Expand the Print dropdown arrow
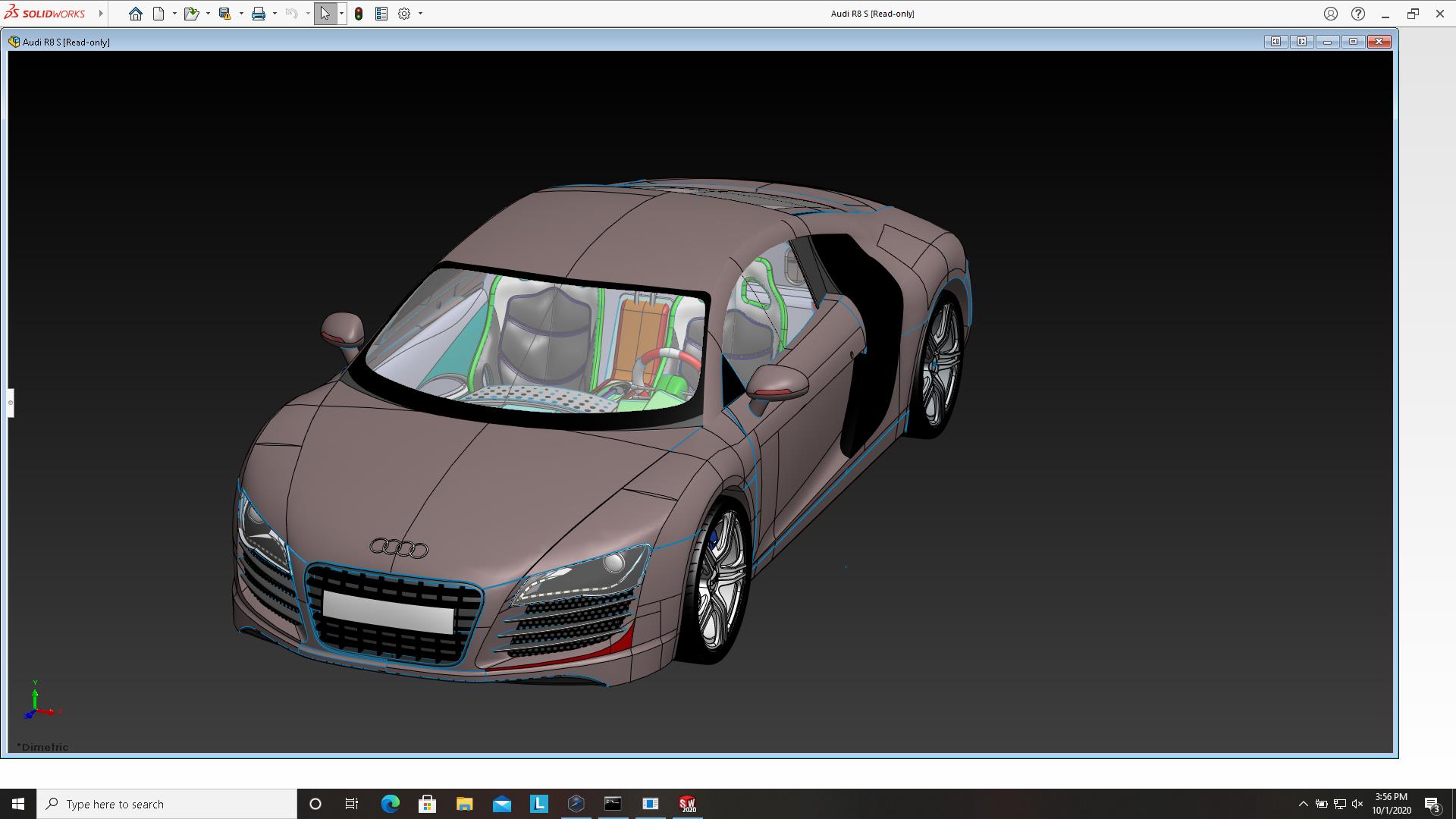1456x819 pixels. (275, 14)
